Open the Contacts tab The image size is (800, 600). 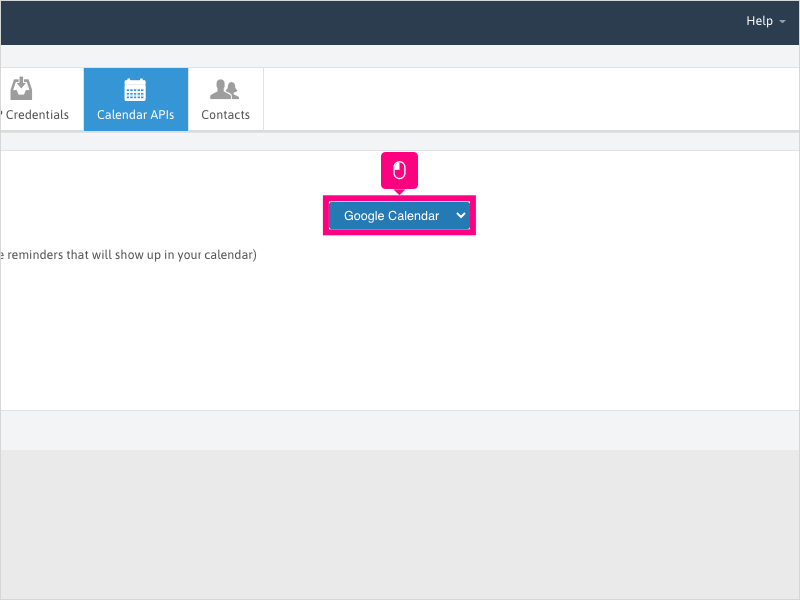click(226, 99)
